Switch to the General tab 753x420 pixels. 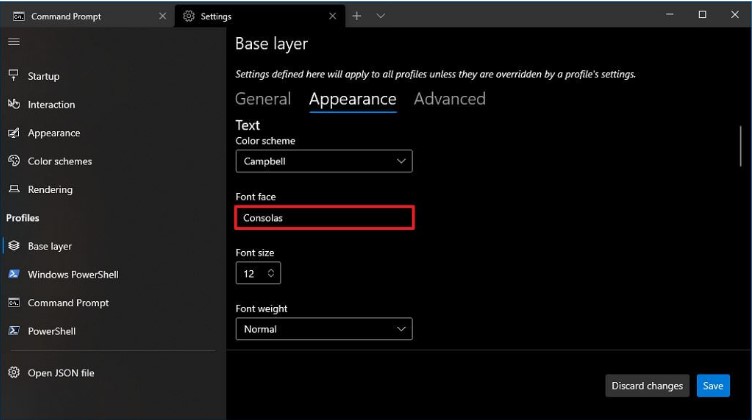coord(262,99)
